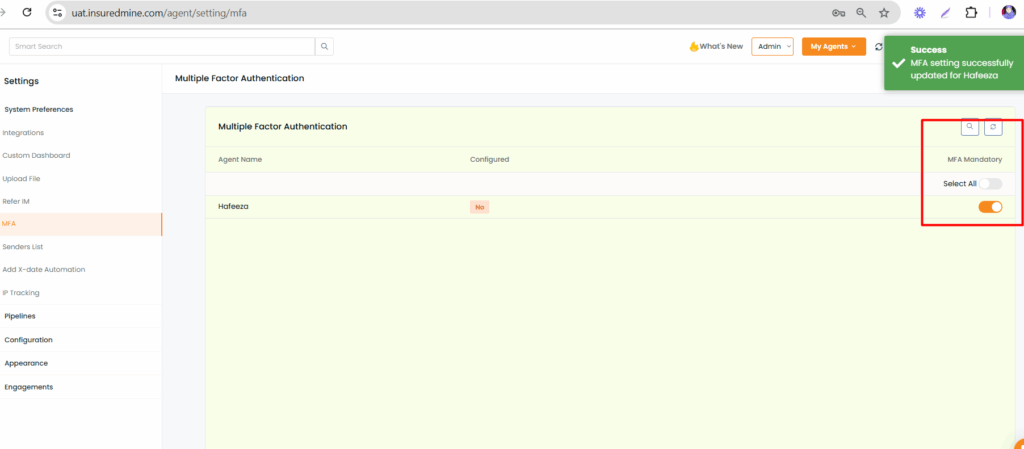Image resolution: width=1024 pixels, height=449 pixels.
Task: Click agent name Hafeeza
Action: [233, 207]
